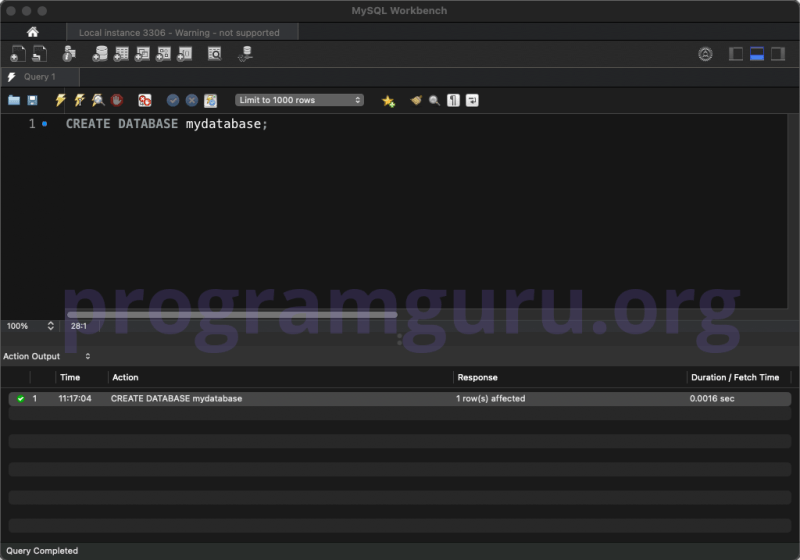This screenshot has width=800, height=560.
Task: Stop the executing query icon
Action: (x=117, y=100)
